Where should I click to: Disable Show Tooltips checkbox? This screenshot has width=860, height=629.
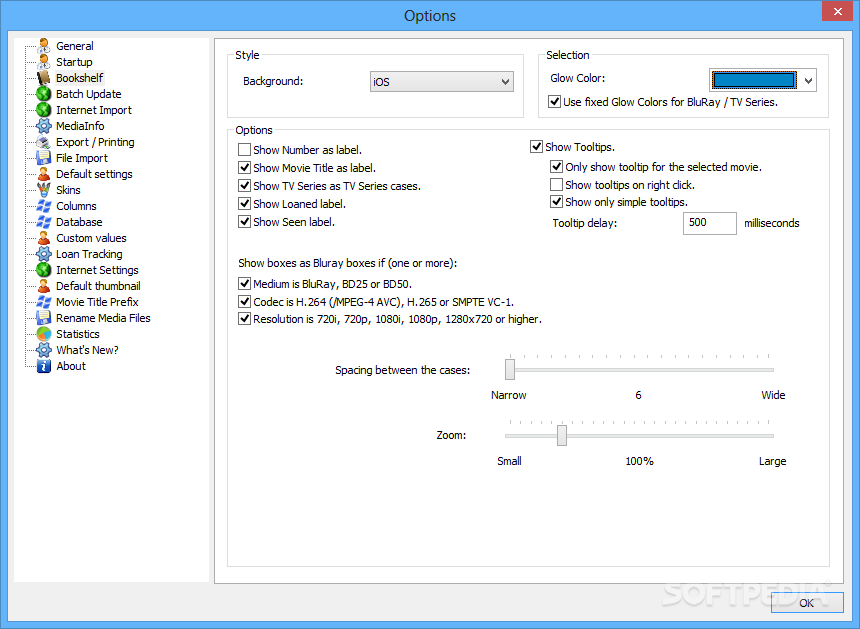pyautogui.click(x=536, y=147)
